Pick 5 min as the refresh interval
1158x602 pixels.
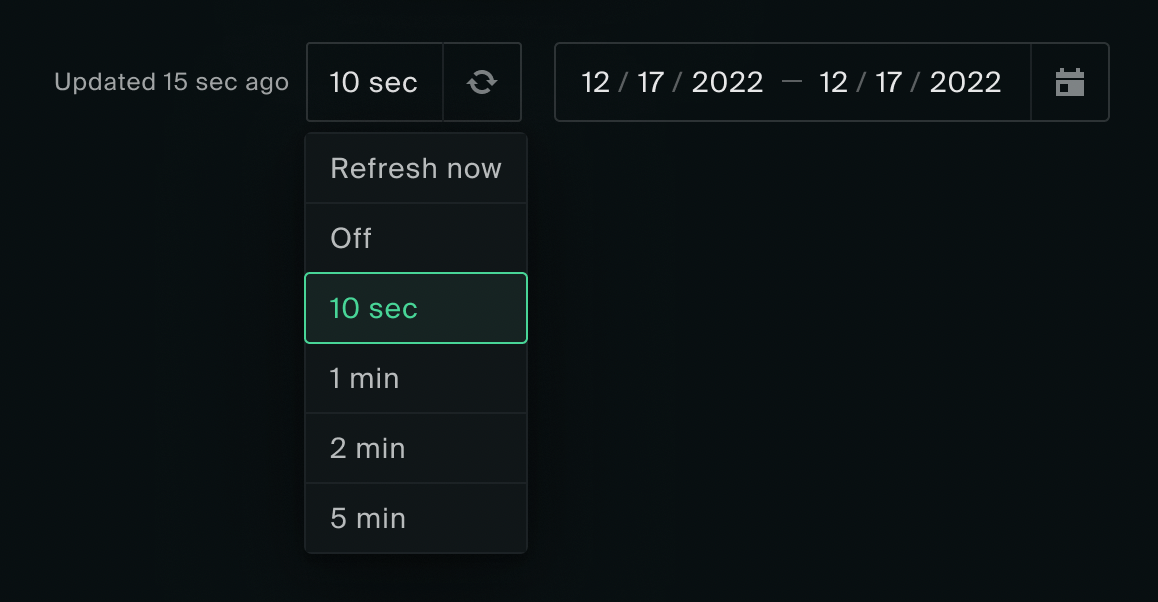(366, 518)
